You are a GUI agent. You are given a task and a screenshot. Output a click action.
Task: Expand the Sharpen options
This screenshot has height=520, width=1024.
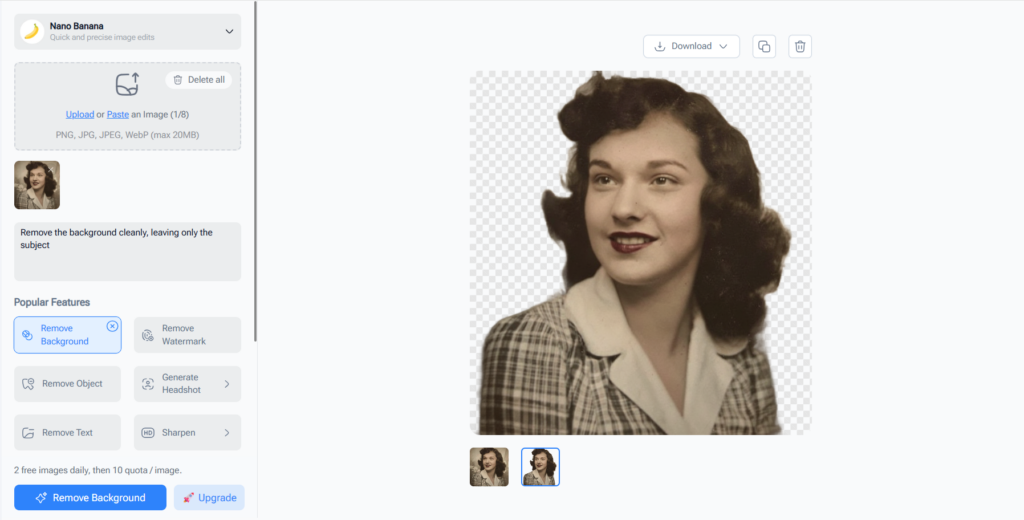point(226,433)
